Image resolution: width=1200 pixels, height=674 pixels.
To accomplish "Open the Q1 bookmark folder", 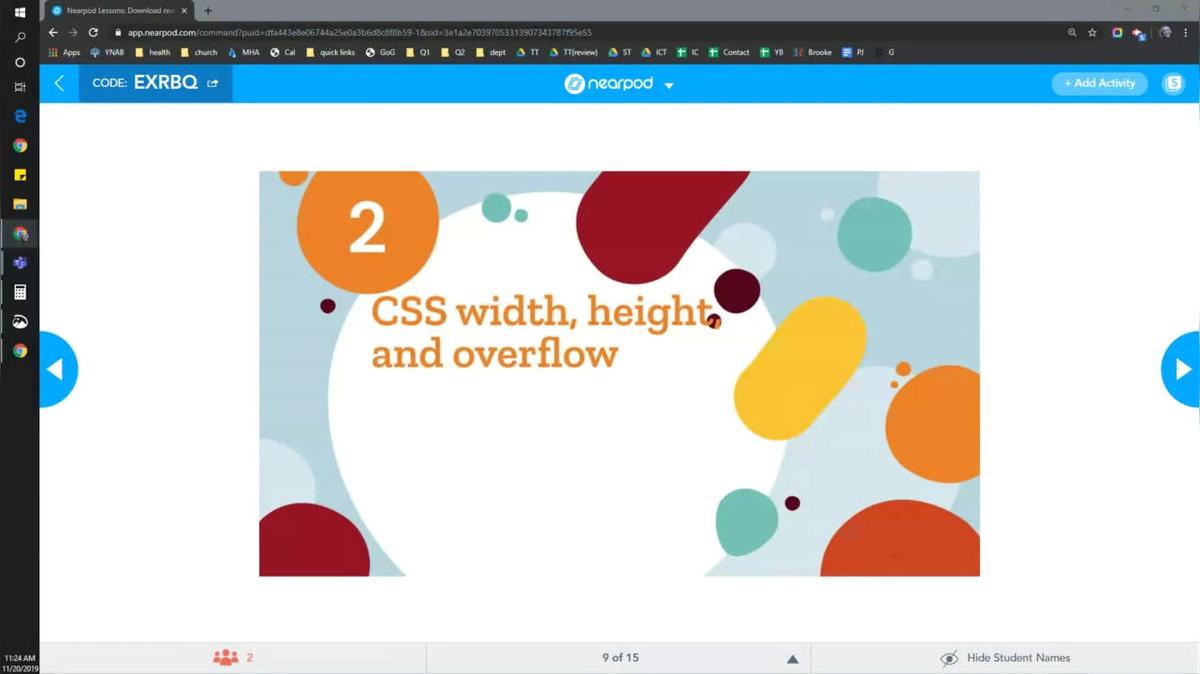I will pyautogui.click(x=418, y=52).
